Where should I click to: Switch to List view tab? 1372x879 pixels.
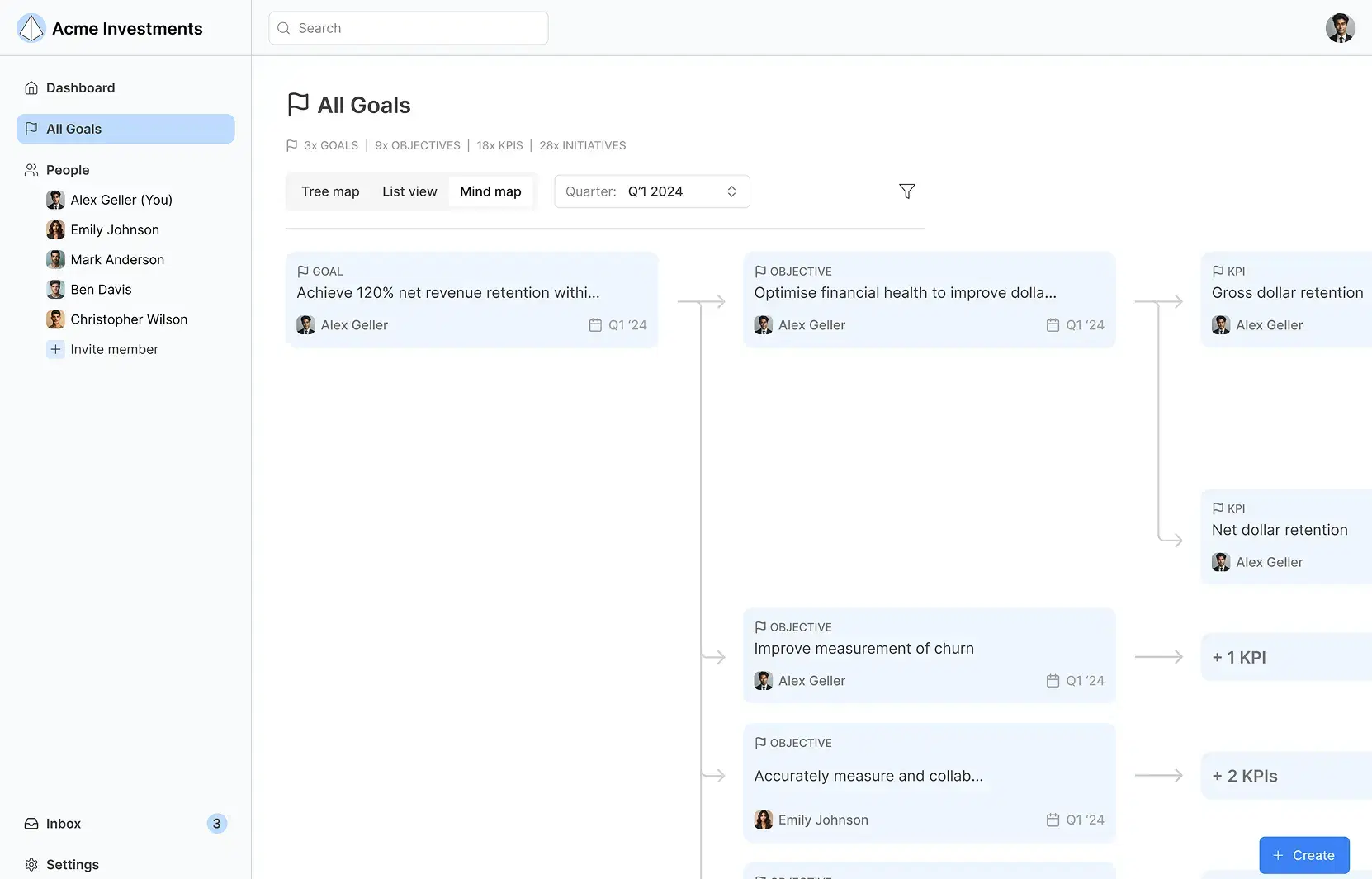pos(409,191)
